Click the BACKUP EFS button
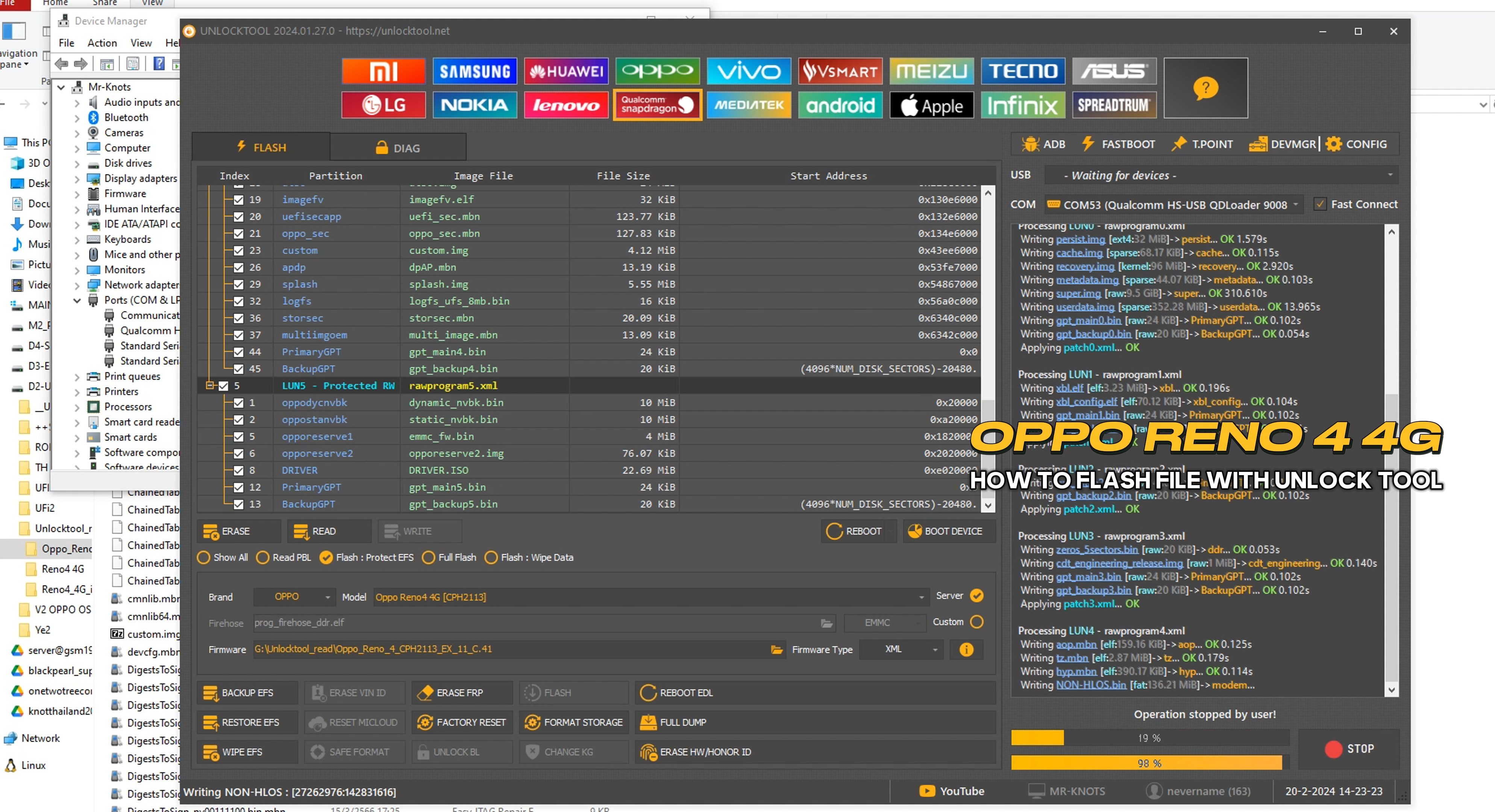Viewport: 1495px width, 812px height. (x=247, y=693)
